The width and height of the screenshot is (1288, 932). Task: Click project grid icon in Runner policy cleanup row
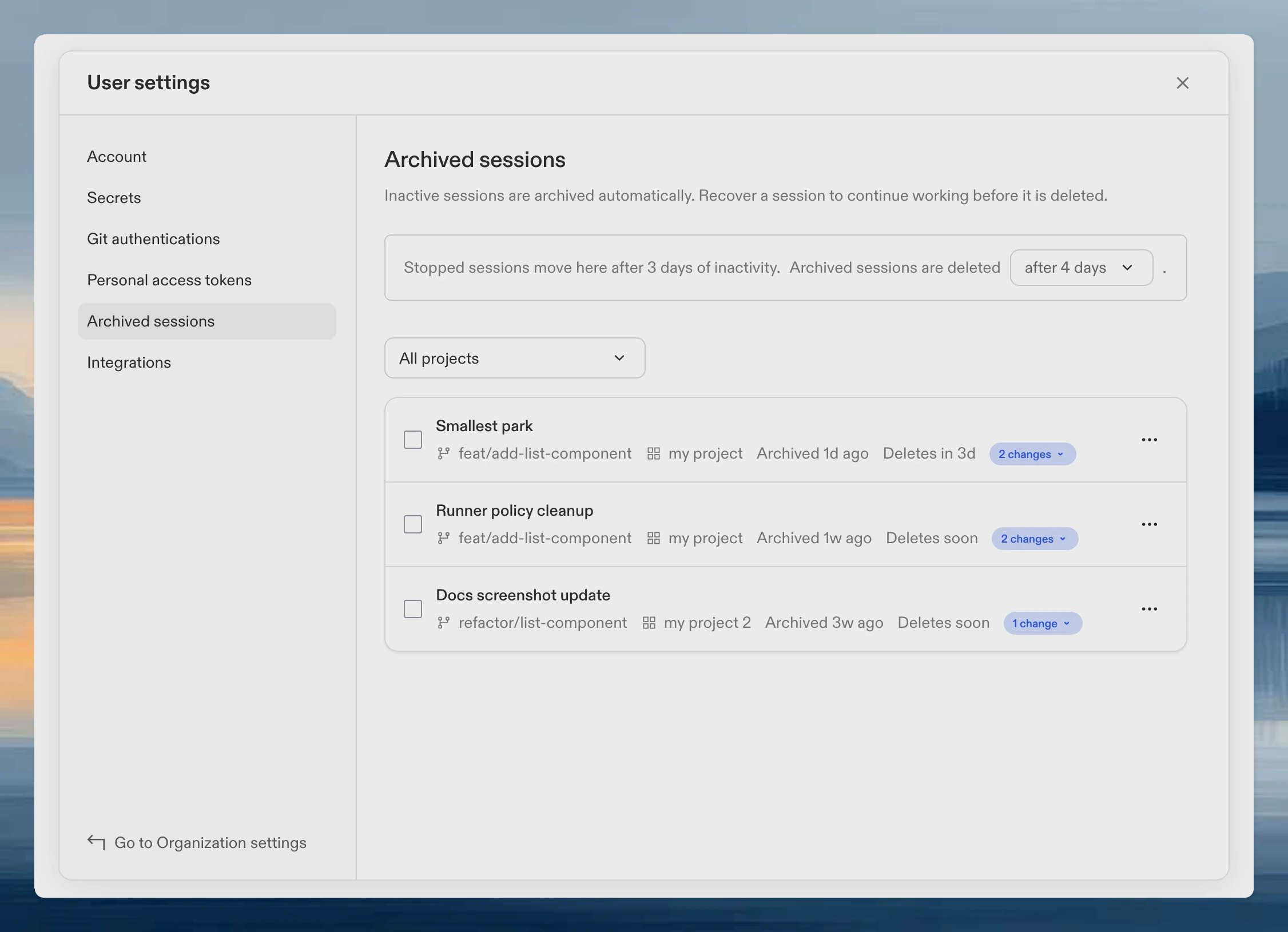[654, 538]
